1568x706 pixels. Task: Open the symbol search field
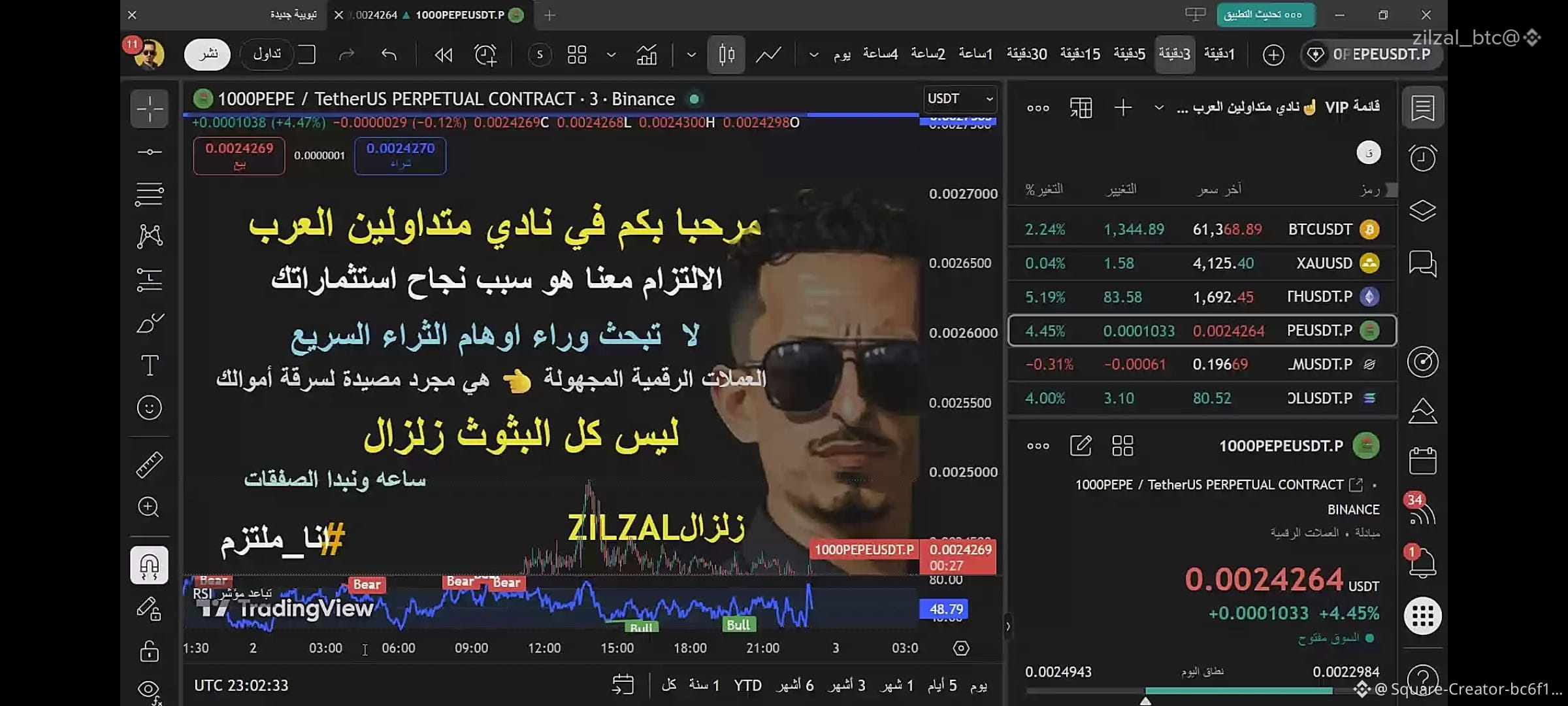1372,55
